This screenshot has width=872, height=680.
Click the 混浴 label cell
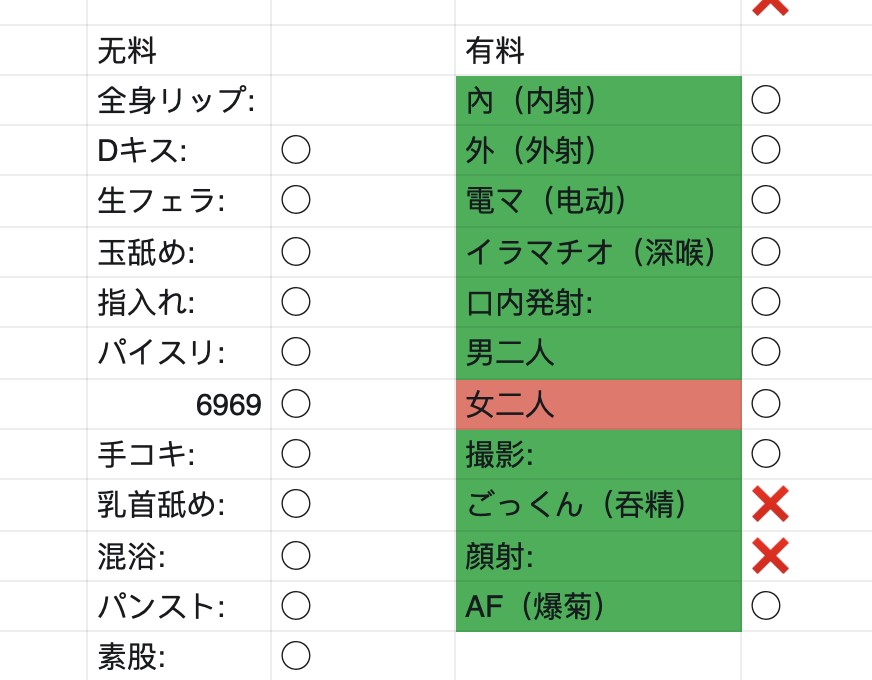pyautogui.click(x=179, y=556)
